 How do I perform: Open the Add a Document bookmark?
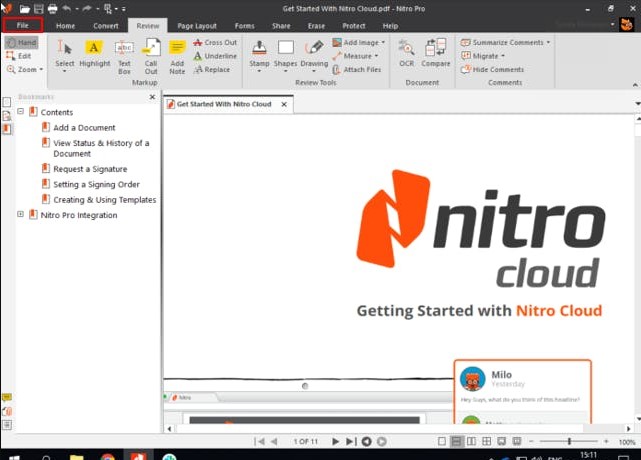coord(84,128)
